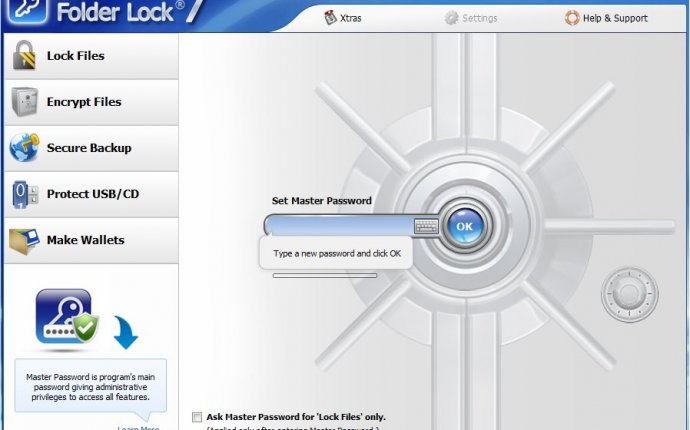Open the Secure Backup section

tap(92, 148)
